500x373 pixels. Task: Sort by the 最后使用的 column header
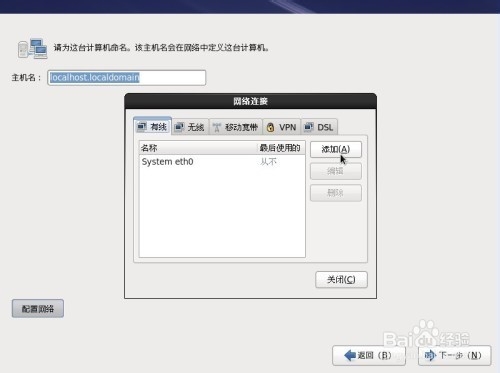coord(281,148)
